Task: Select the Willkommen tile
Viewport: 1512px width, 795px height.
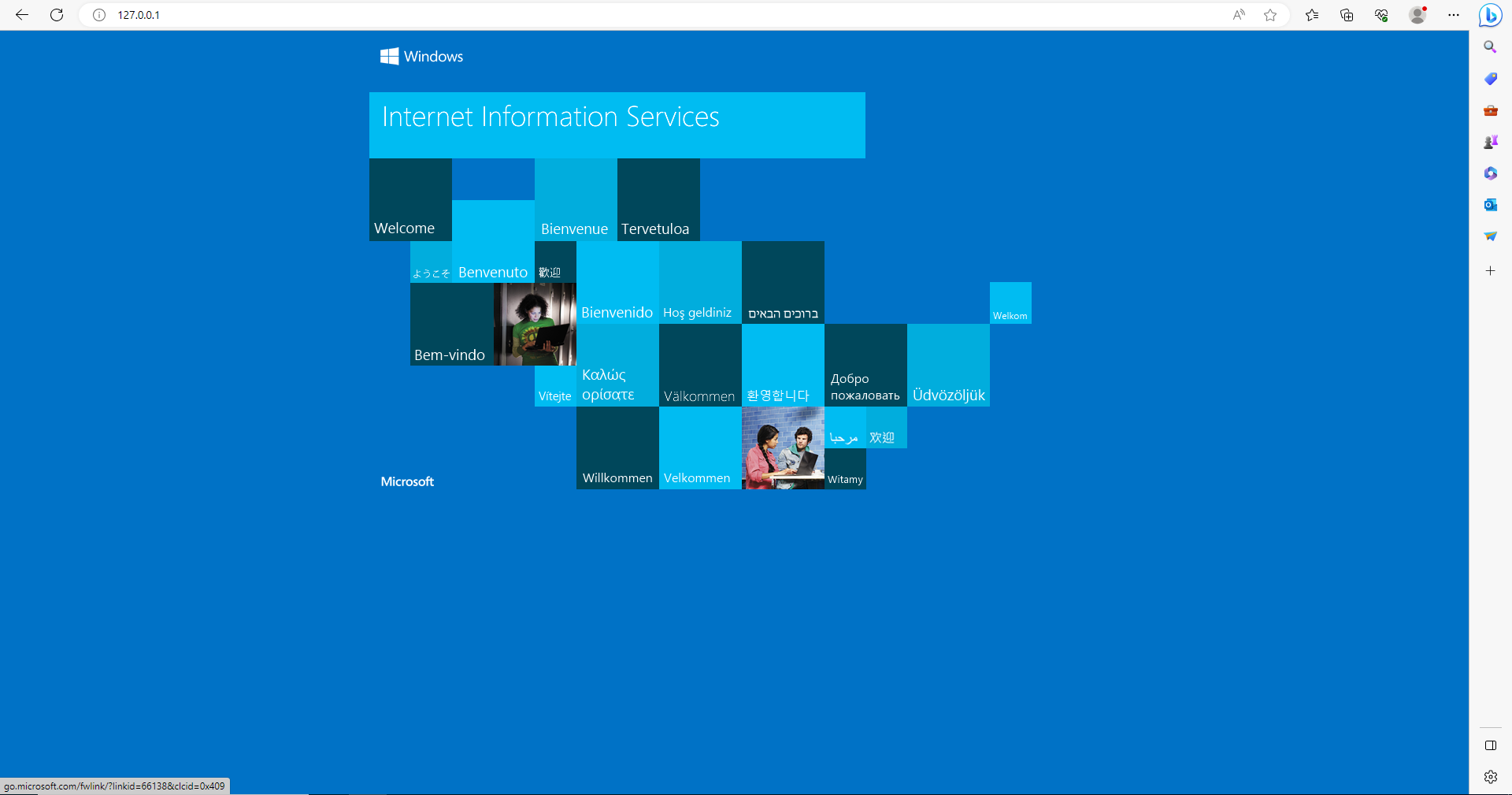Action: pyautogui.click(x=617, y=448)
